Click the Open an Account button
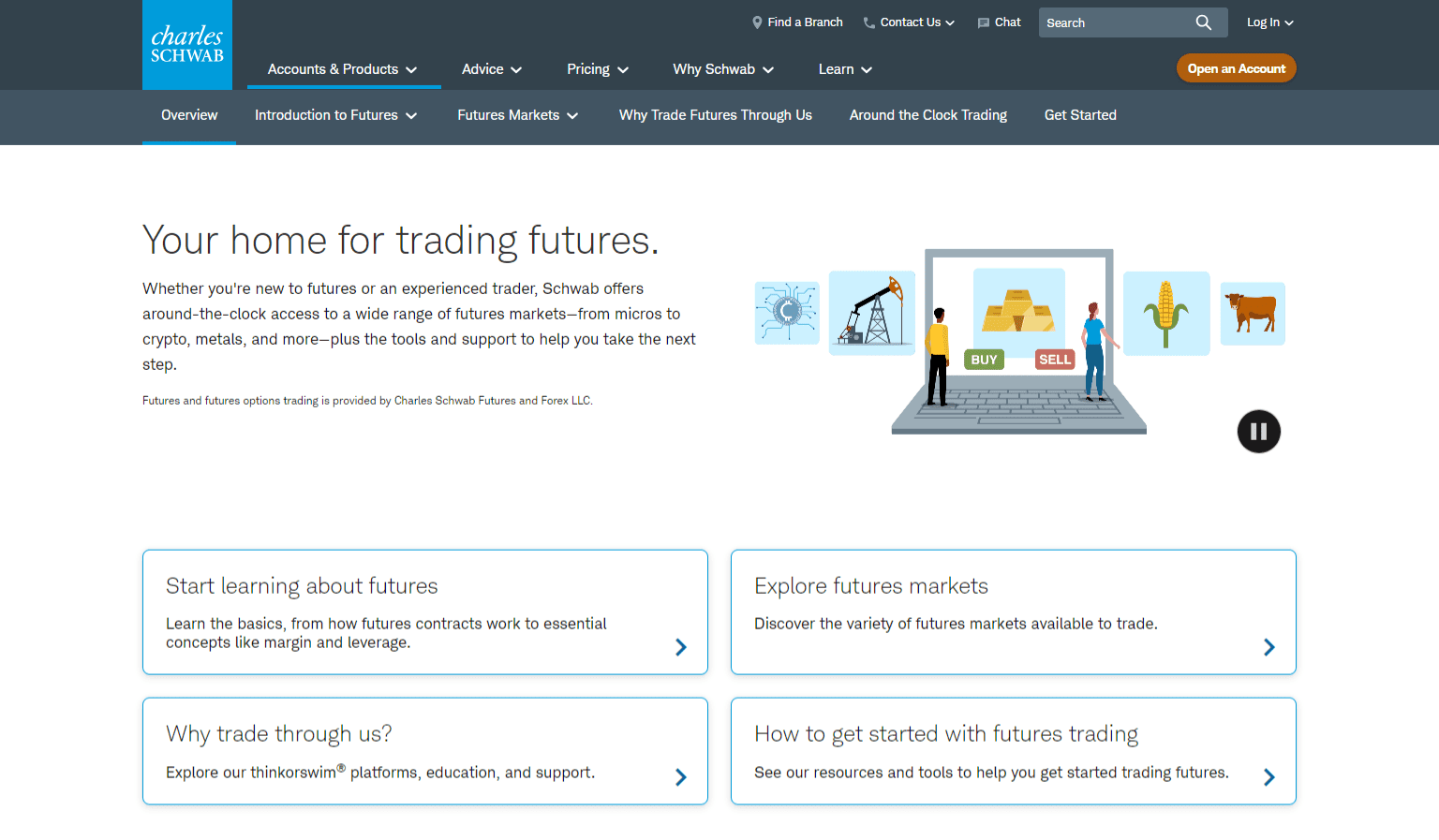Viewport: 1439px width, 840px height. coord(1236,67)
